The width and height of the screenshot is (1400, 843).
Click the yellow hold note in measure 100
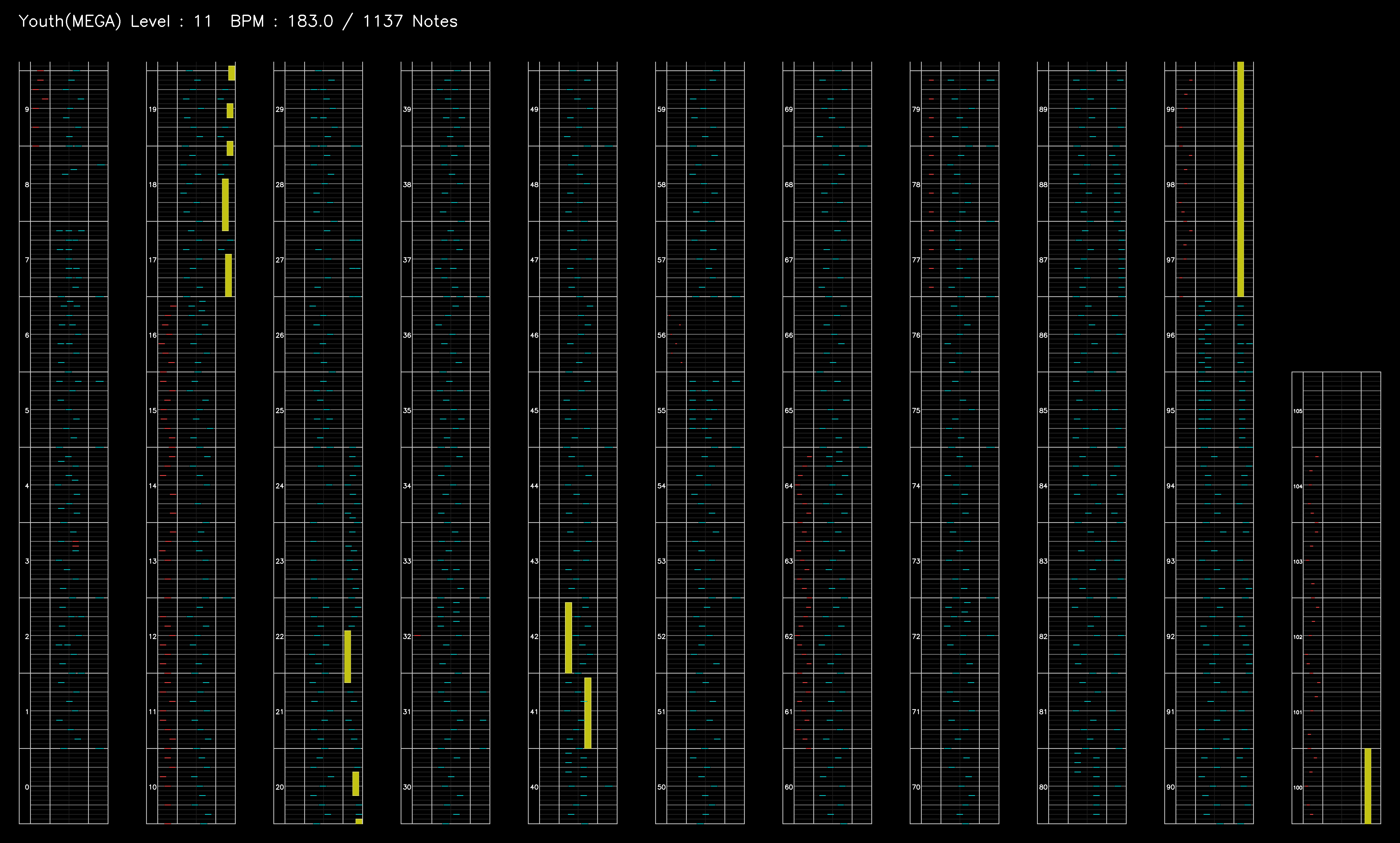coord(1368,786)
